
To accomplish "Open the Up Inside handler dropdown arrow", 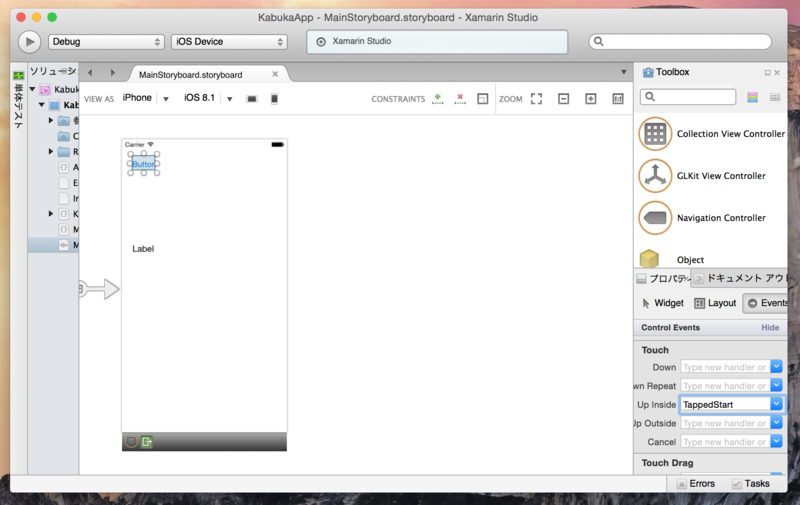I will (776, 404).
